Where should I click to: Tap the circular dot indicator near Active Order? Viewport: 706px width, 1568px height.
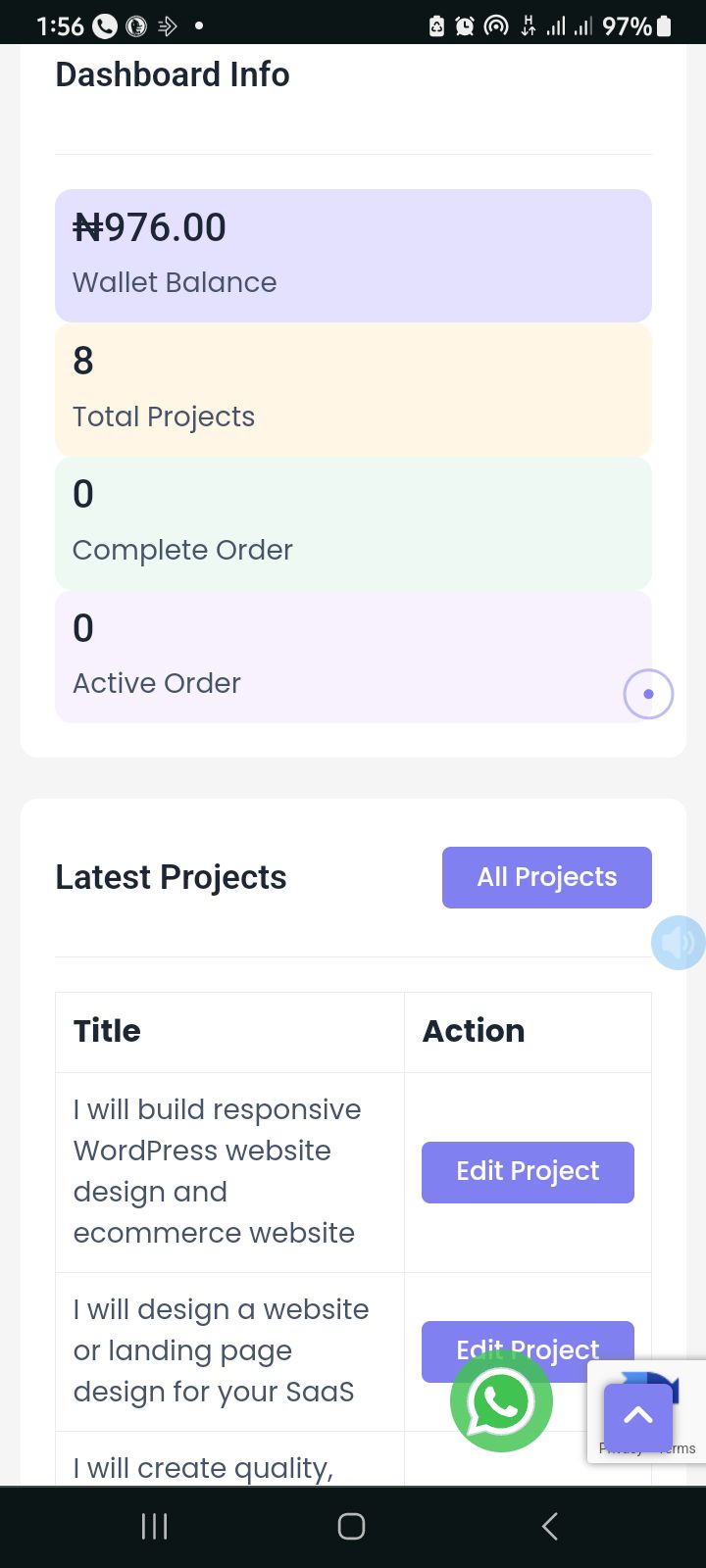tap(648, 694)
